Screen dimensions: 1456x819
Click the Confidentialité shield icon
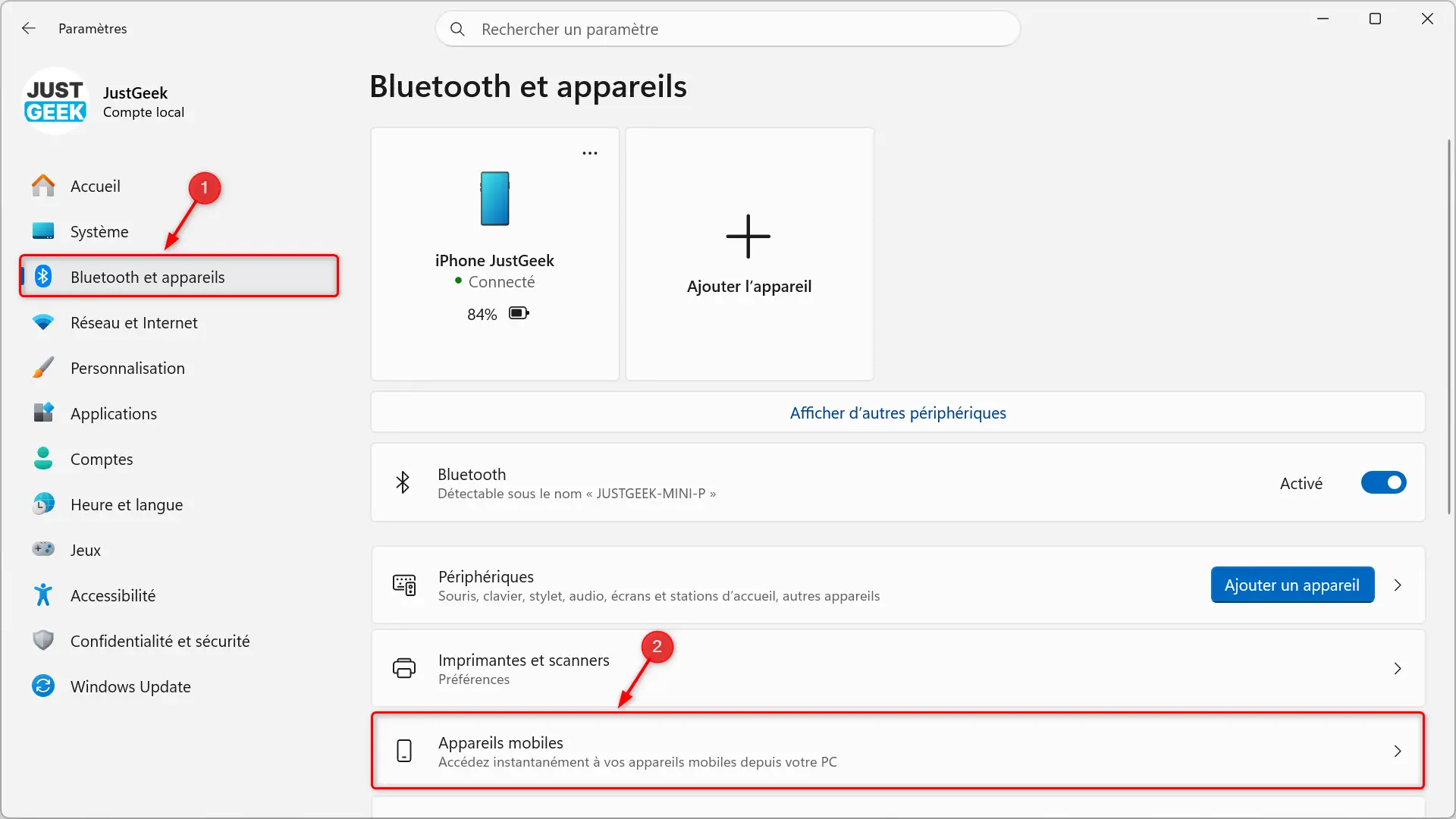point(43,641)
